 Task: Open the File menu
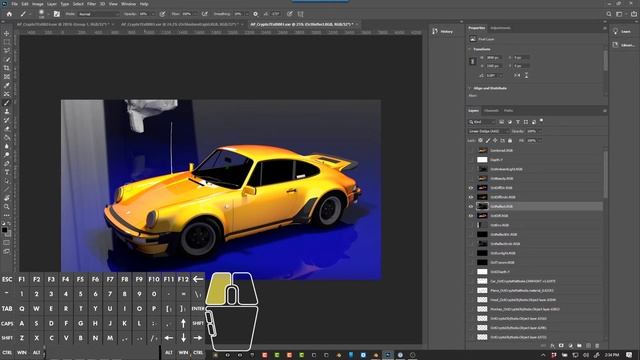tap(14, 4)
